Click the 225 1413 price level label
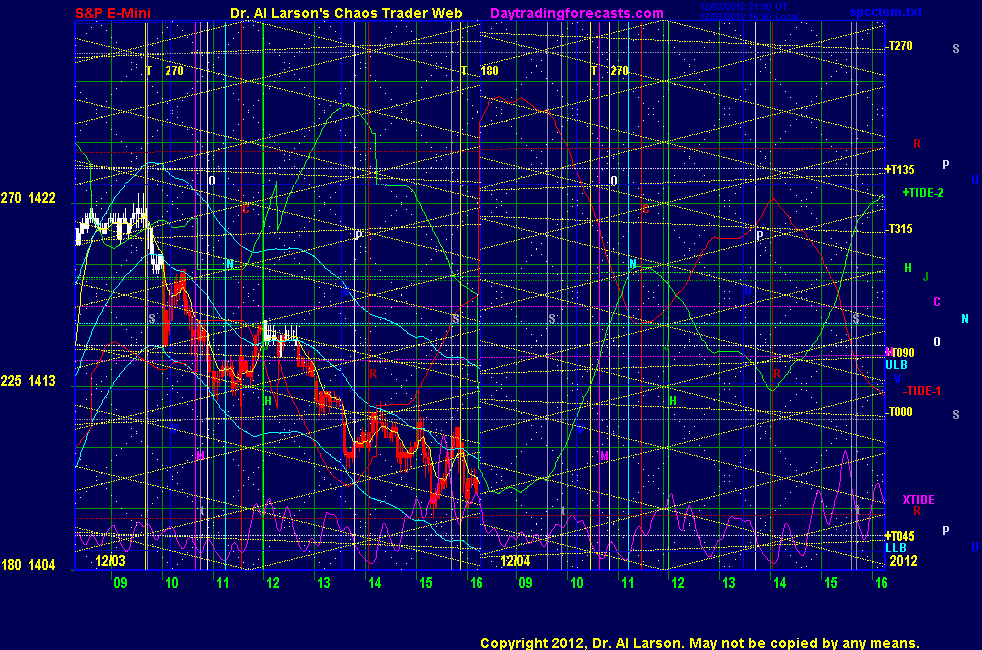This screenshot has height=650, width=982. tap(28, 381)
